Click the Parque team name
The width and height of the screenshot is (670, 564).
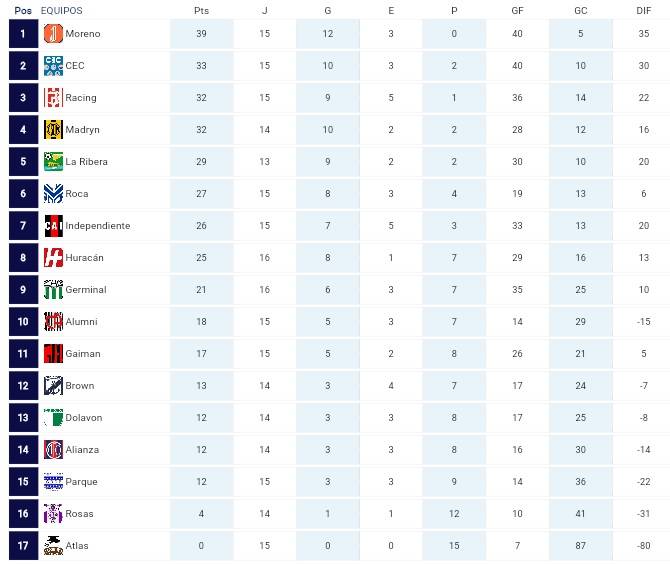82,482
